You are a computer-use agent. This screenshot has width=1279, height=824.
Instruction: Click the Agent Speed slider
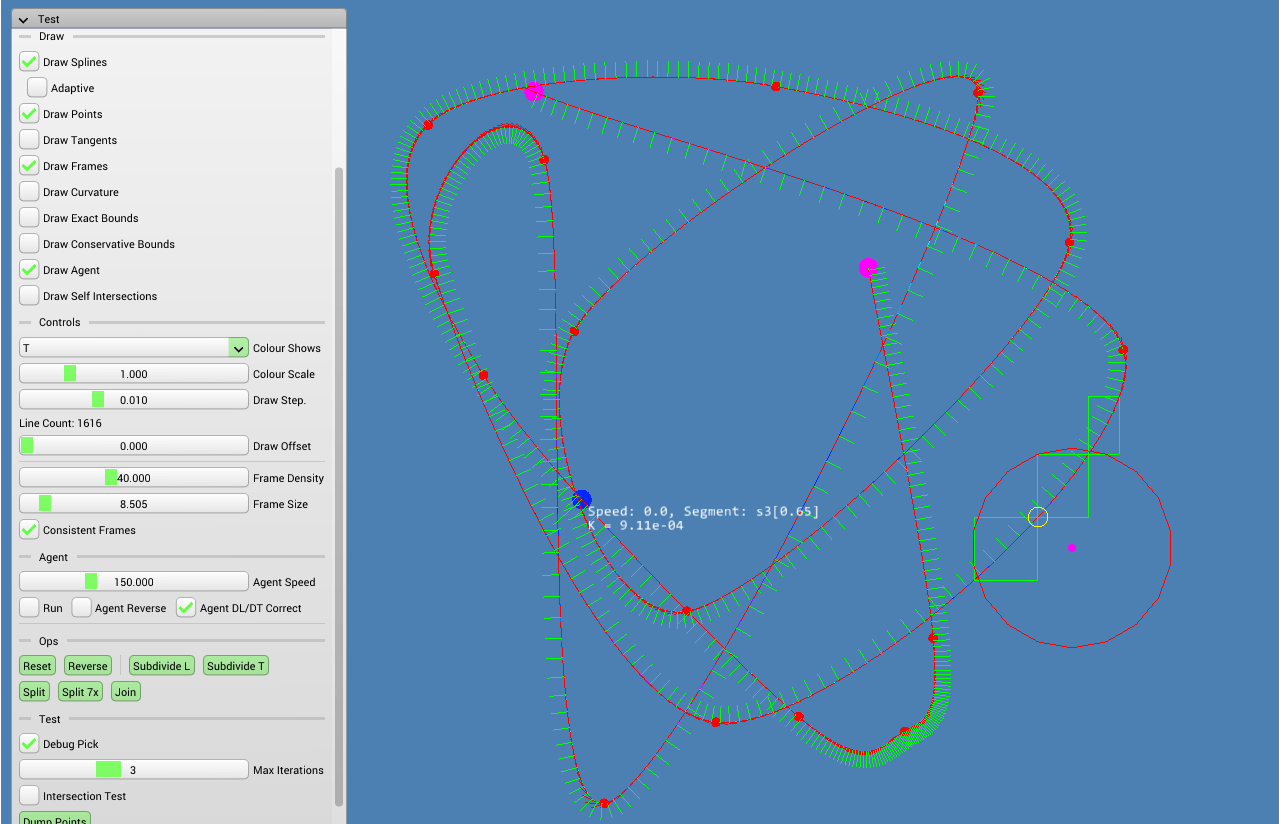[134, 582]
